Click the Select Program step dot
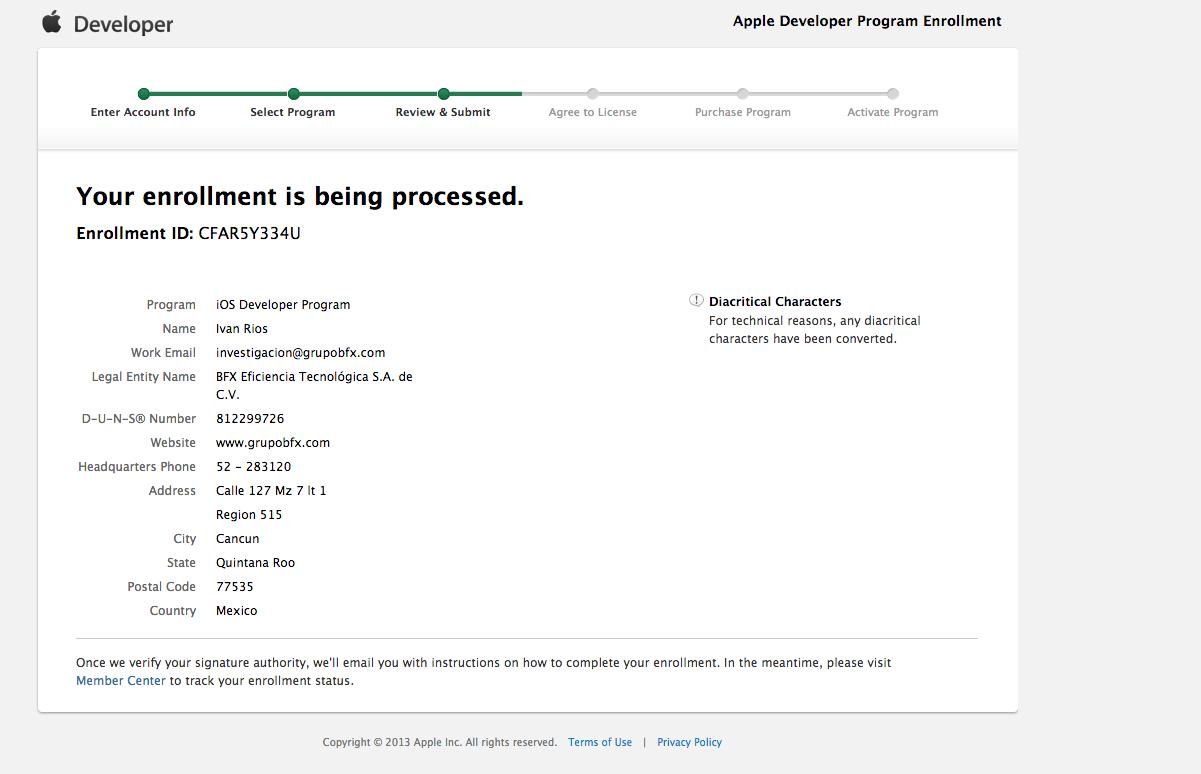Screen dimensions: 1201x774 293,94
